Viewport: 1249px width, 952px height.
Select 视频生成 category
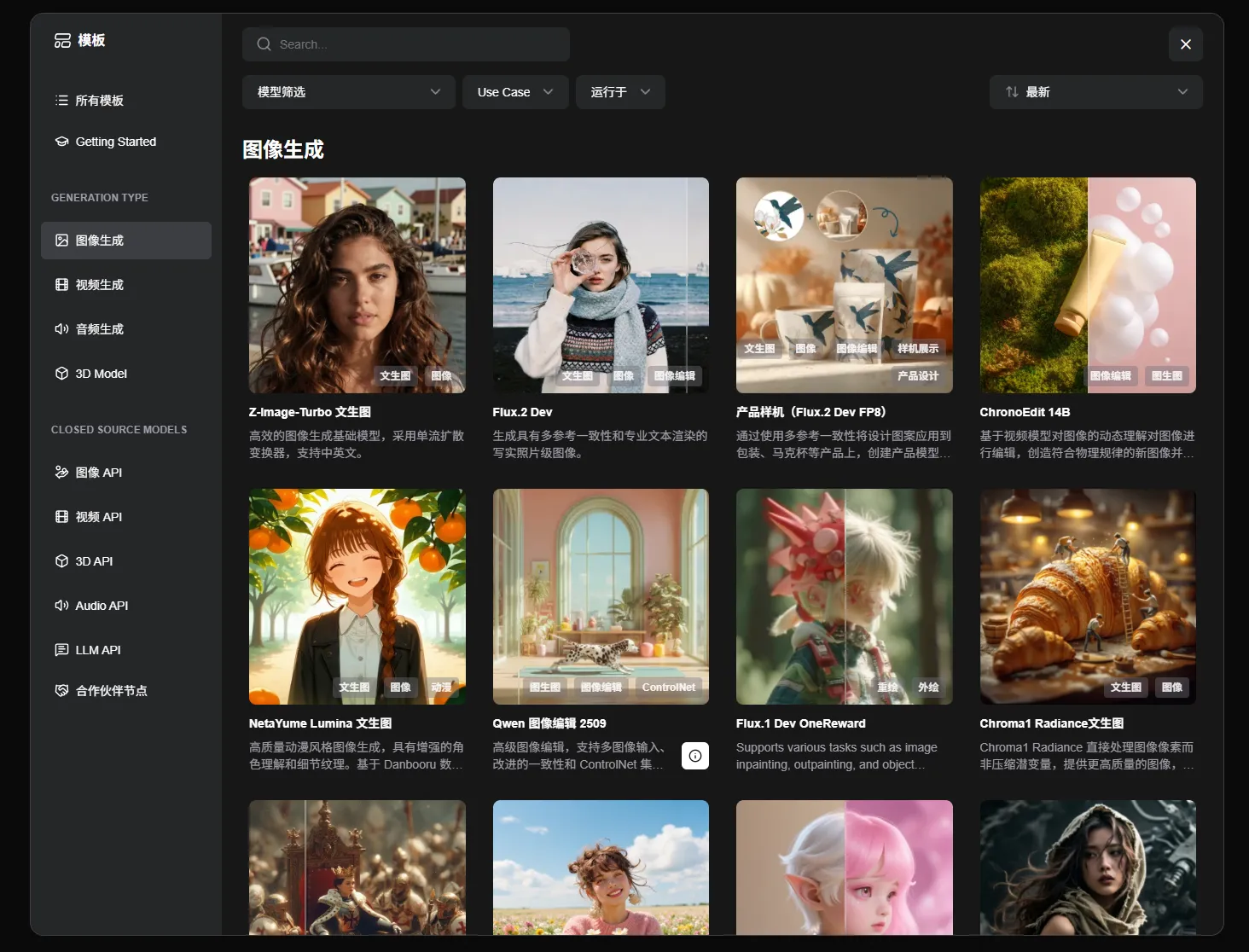[126, 285]
